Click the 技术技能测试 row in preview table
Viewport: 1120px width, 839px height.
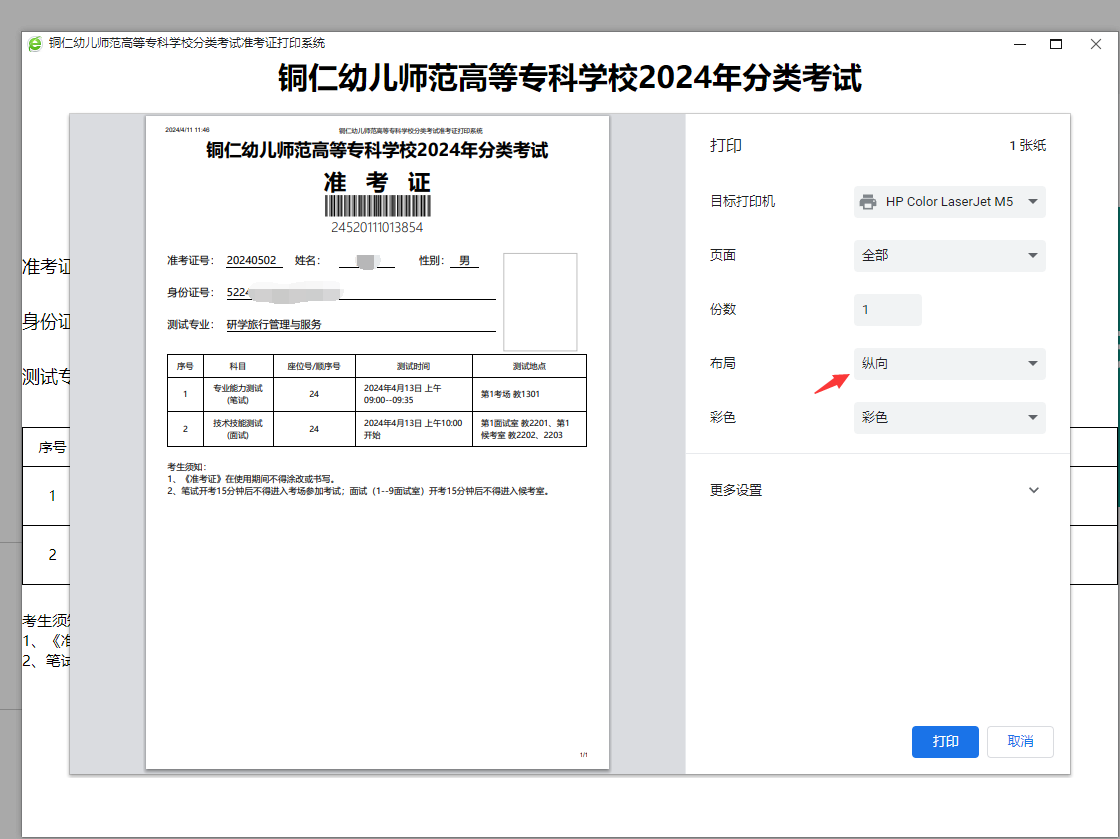(x=377, y=428)
